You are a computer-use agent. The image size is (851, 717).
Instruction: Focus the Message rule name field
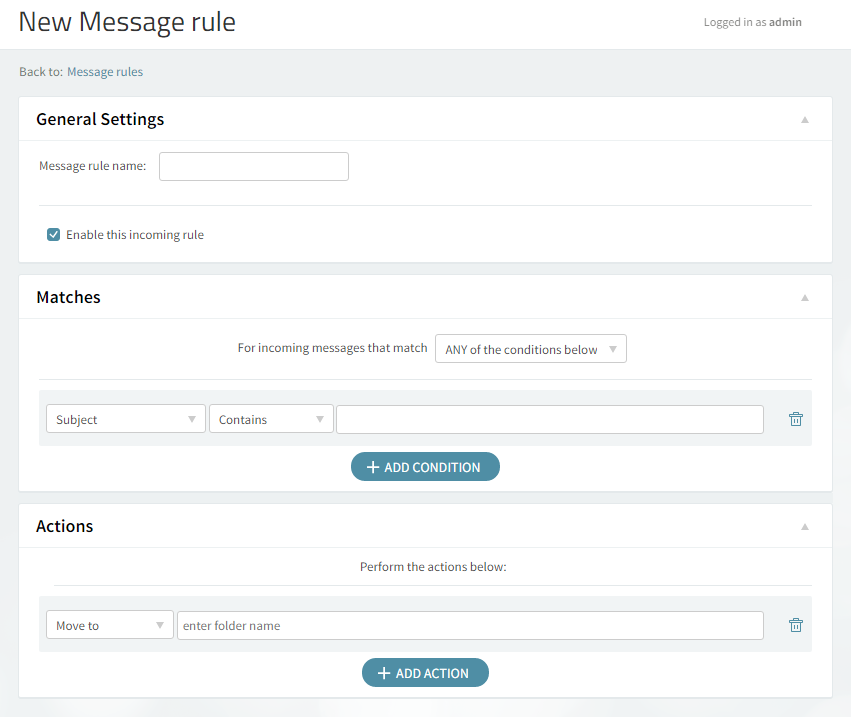254,166
